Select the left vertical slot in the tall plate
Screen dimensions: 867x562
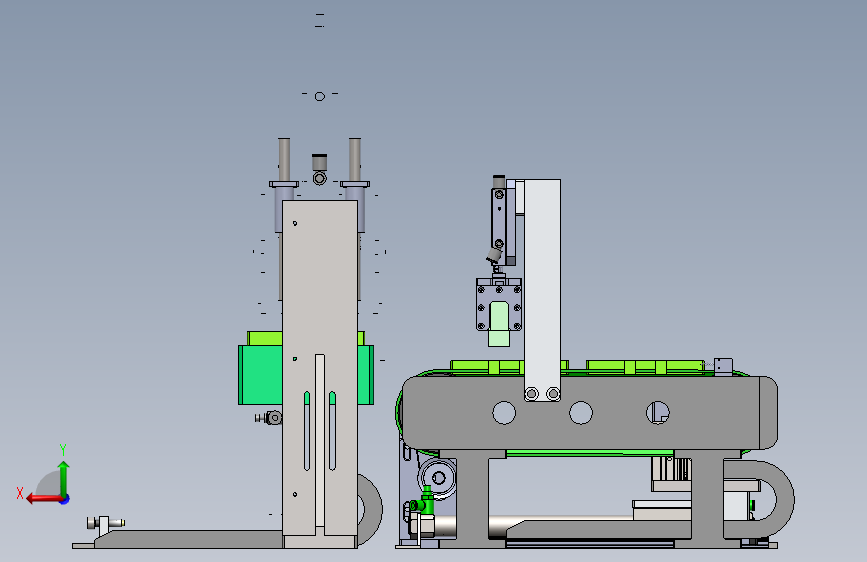click(307, 431)
